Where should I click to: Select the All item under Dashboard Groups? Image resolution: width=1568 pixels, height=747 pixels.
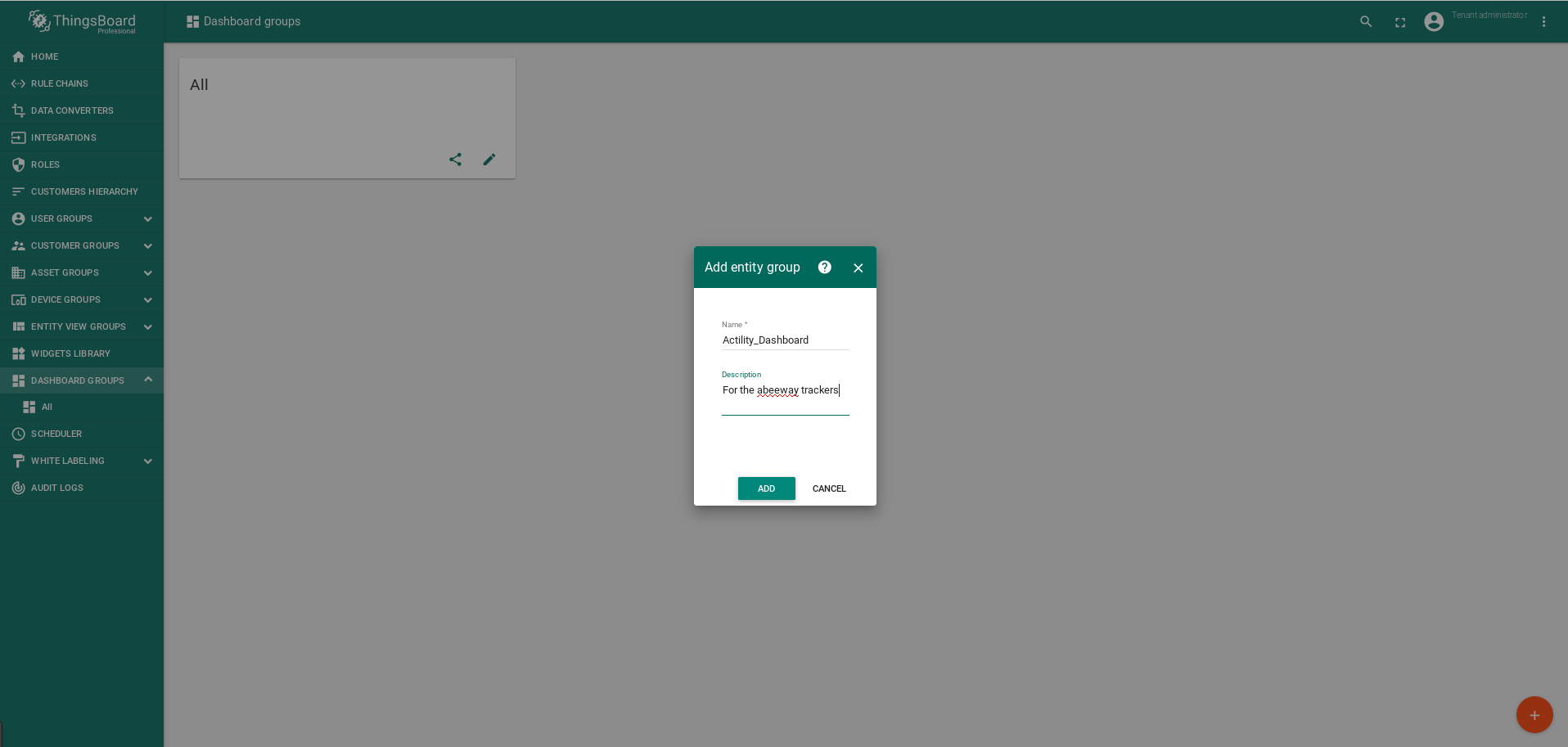[47, 407]
